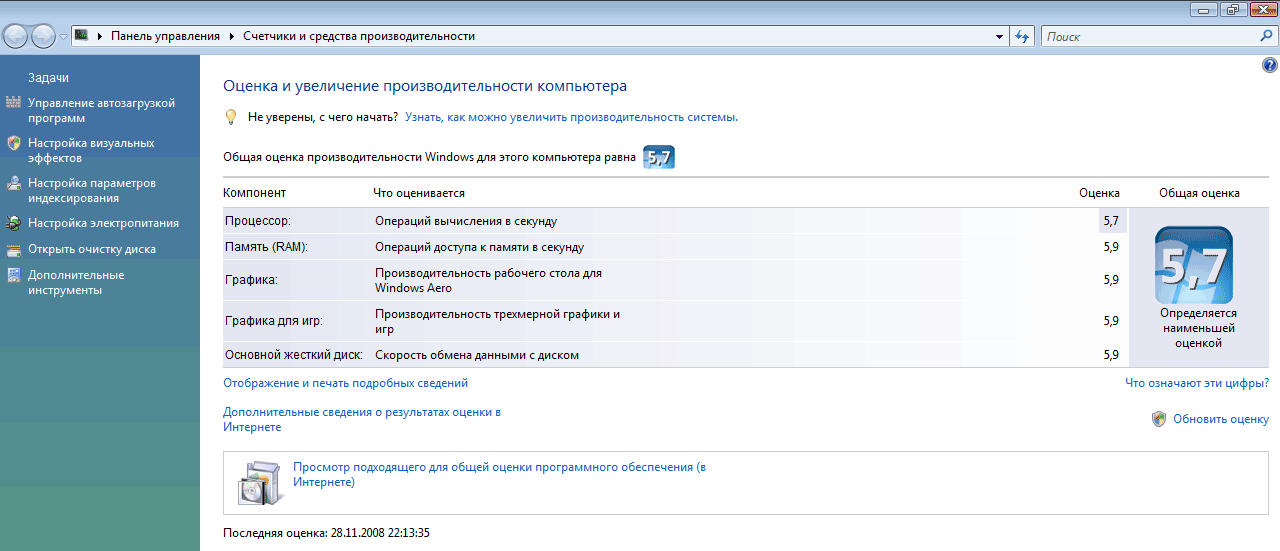Click the Компонент column header
Image resolution: width=1280 pixels, height=551 pixels.
click(254, 193)
